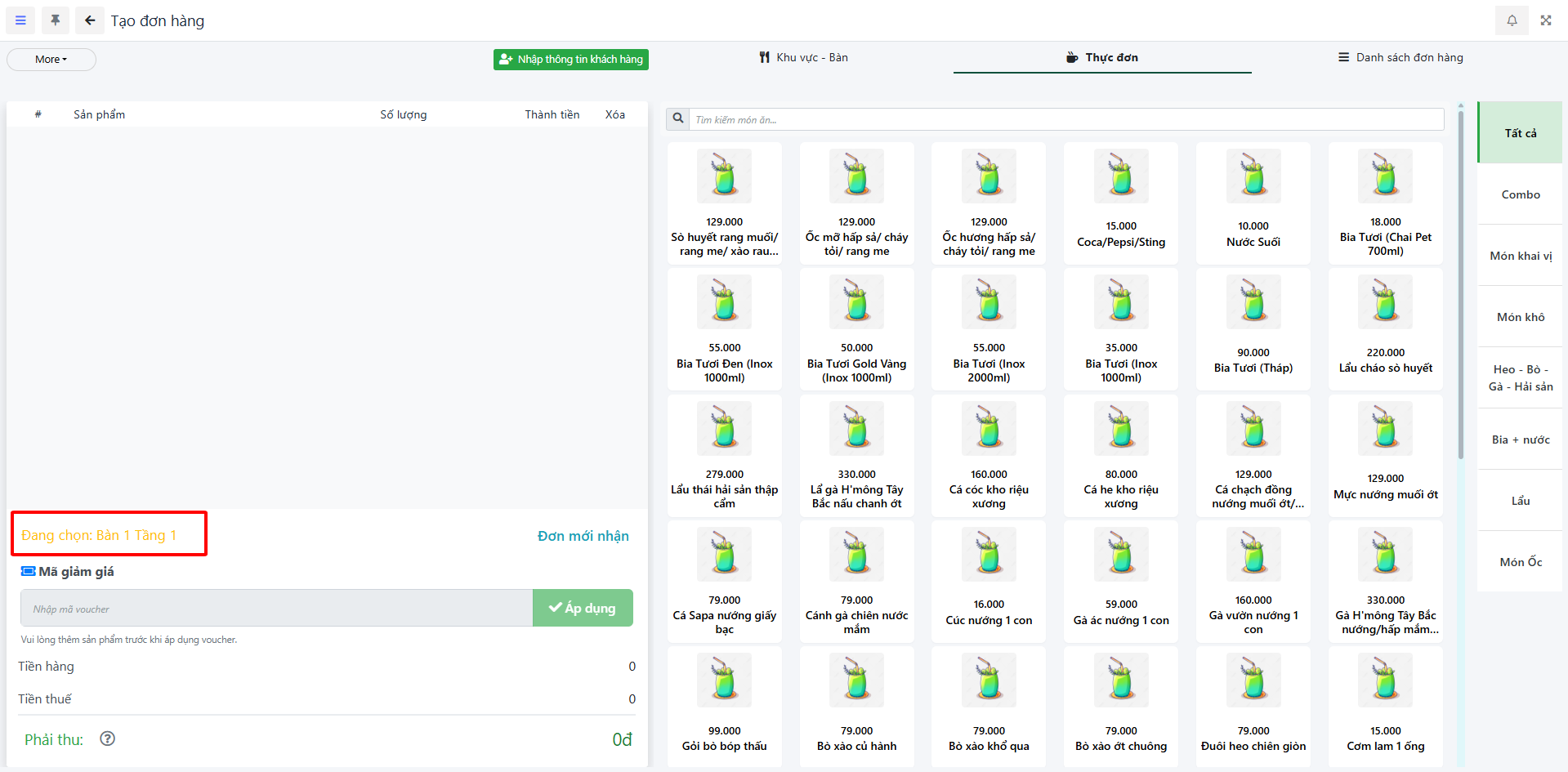Click the pin icon in header

[x=56, y=20]
